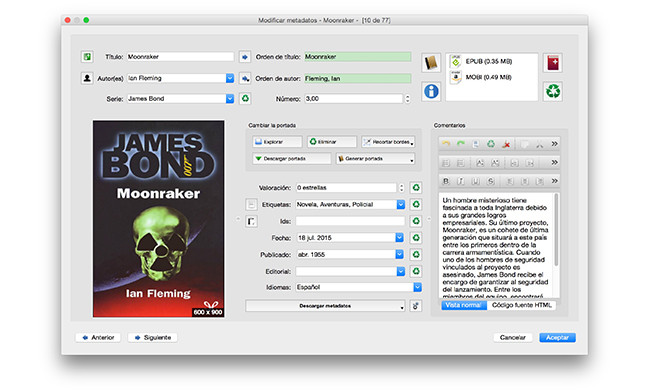Screen dimensions: 650x392
Task: Switch to Código fuente HTML tab
Action: tap(521, 305)
